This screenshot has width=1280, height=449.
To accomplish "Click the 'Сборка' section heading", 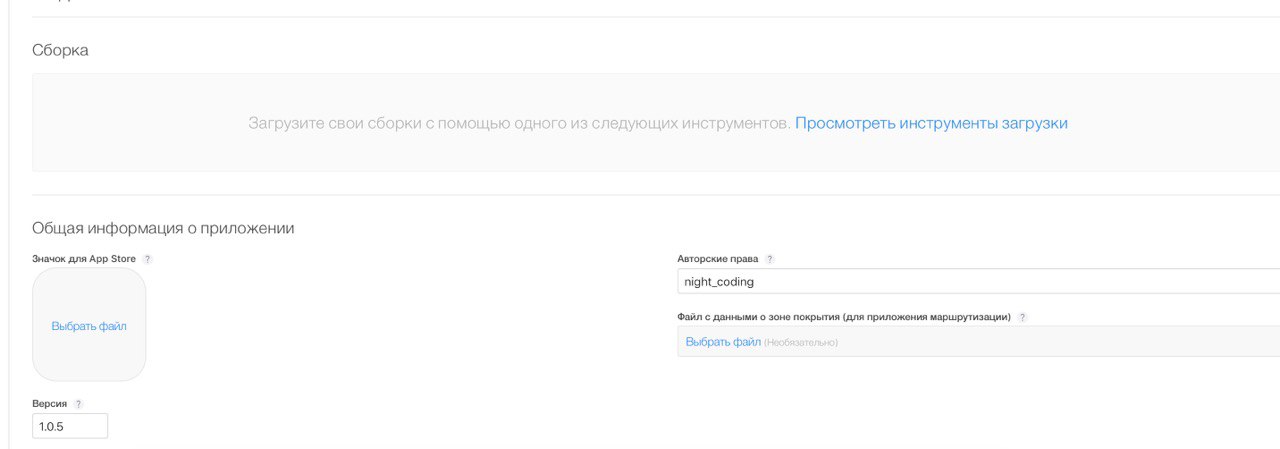I will coord(60,50).
